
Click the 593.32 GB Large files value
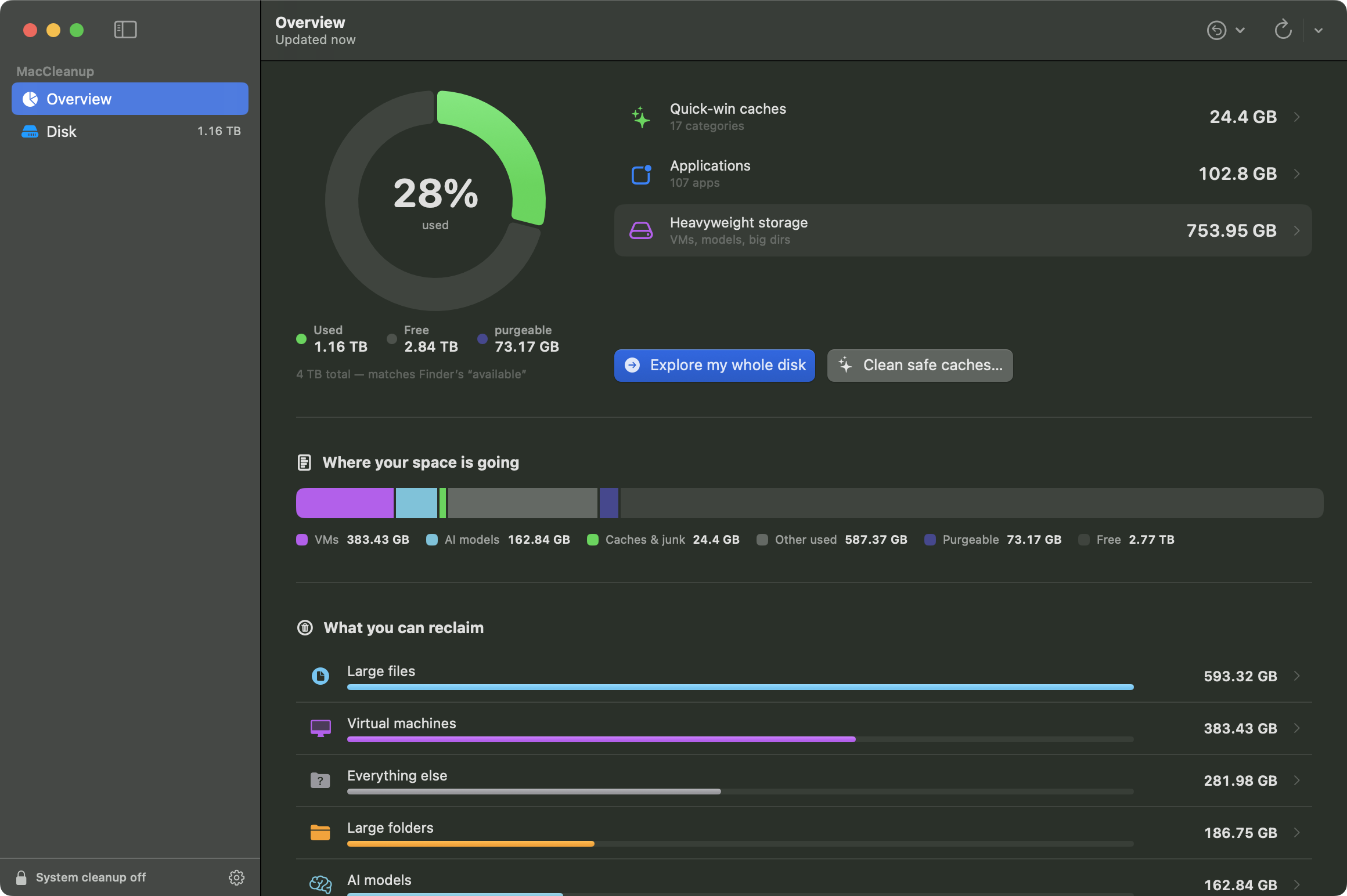[1240, 677]
